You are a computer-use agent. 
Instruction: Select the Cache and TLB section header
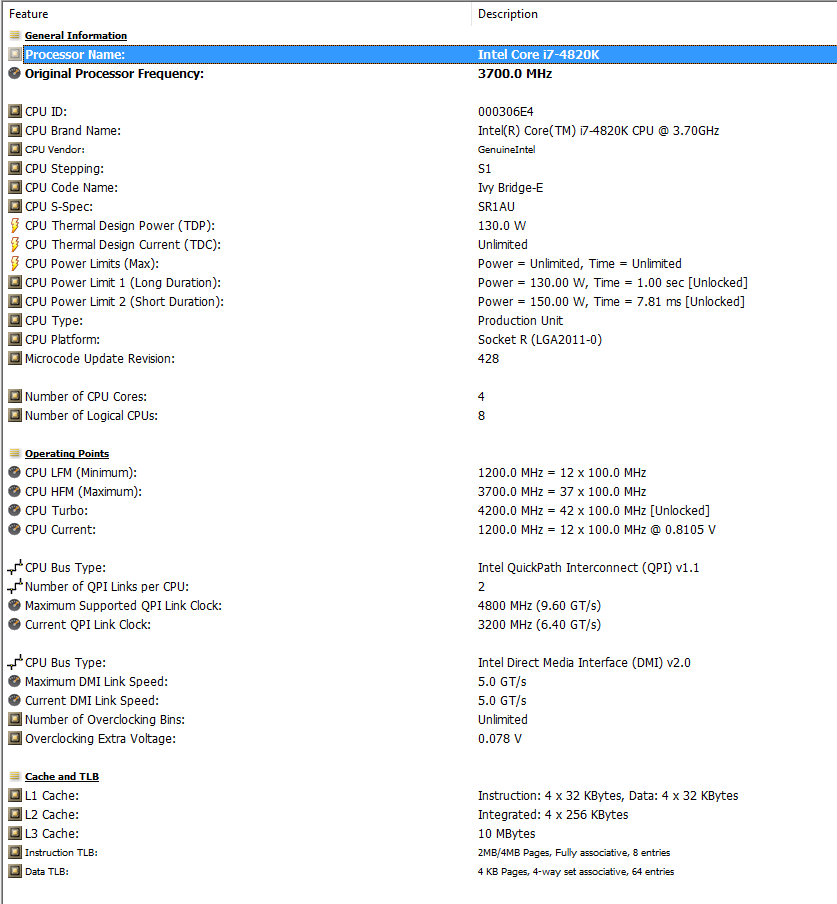pyautogui.click(x=62, y=777)
